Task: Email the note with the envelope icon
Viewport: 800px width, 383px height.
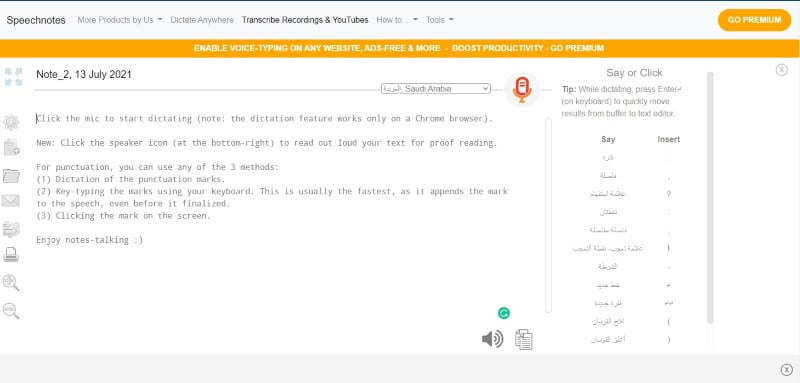Action: pyautogui.click(x=11, y=200)
